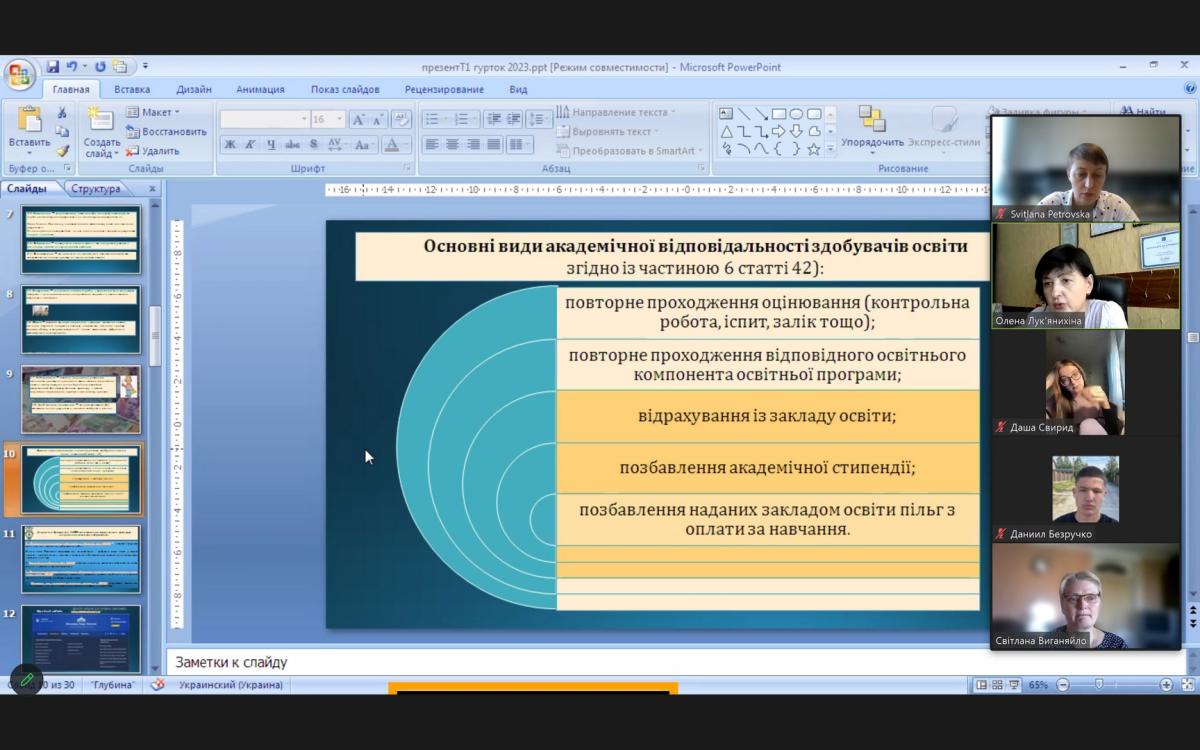Click the zoom slider handle
1200x750 pixels.
pos(1099,685)
